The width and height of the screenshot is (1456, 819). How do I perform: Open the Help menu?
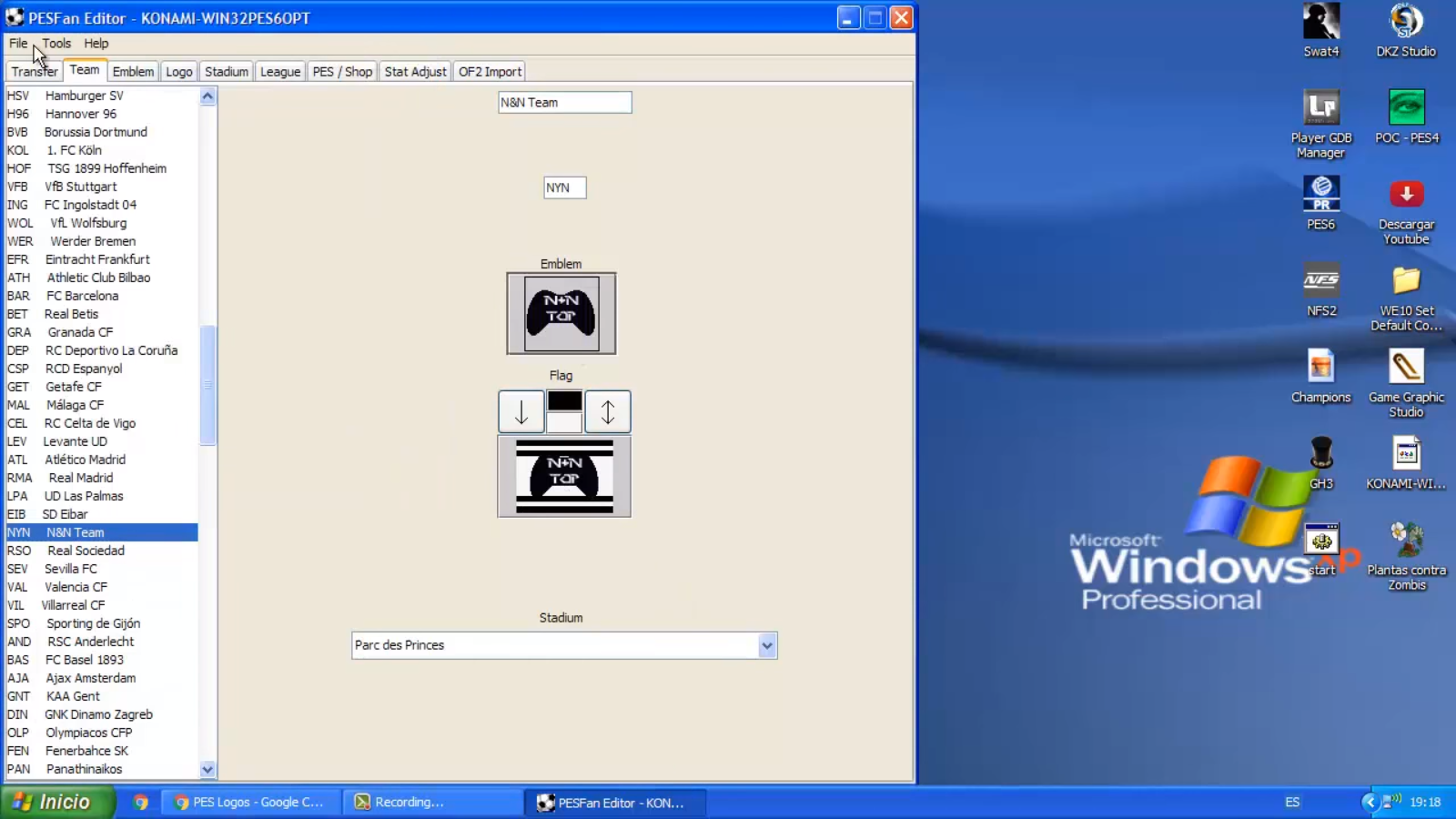96,43
